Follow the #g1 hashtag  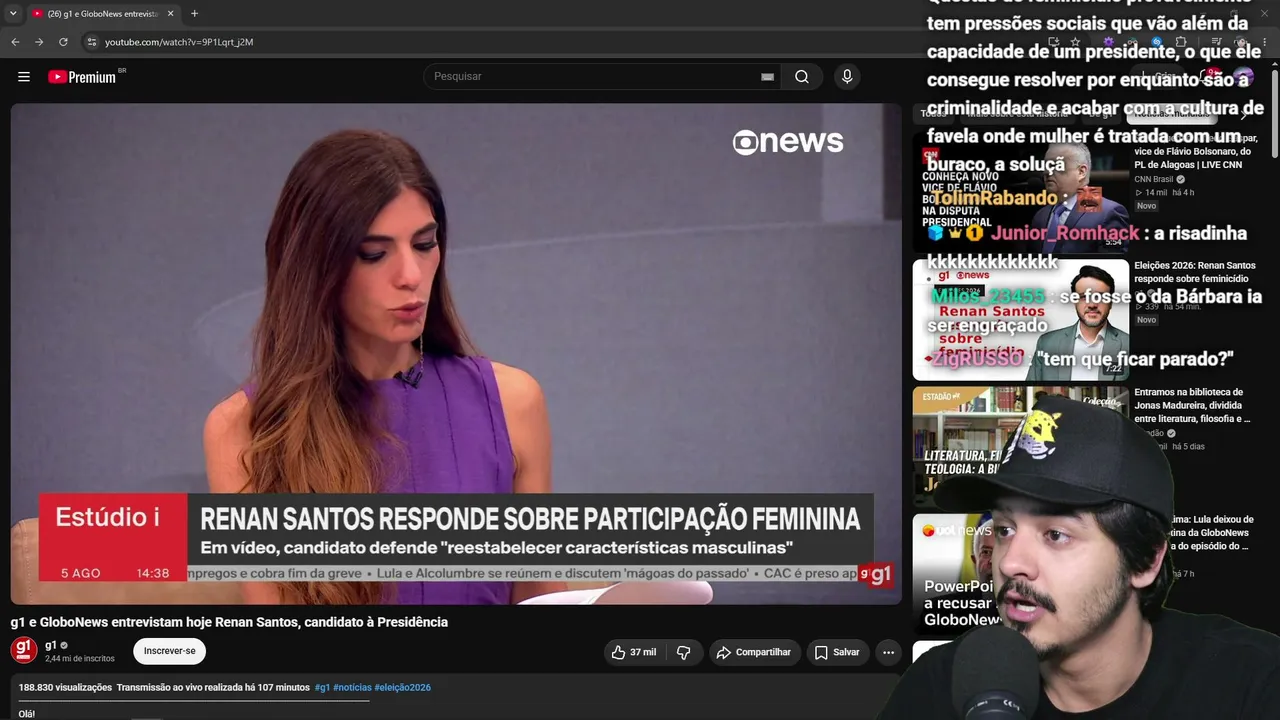click(x=322, y=688)
